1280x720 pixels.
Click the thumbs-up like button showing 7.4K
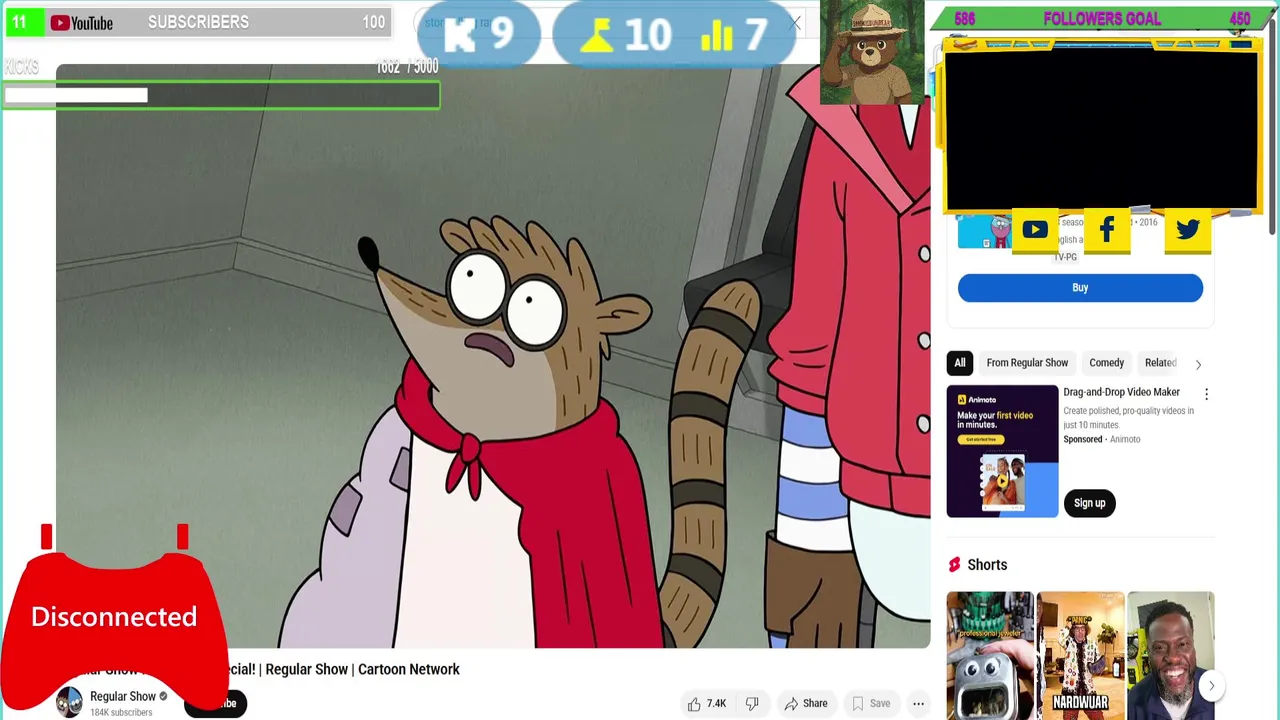(706, 703)
